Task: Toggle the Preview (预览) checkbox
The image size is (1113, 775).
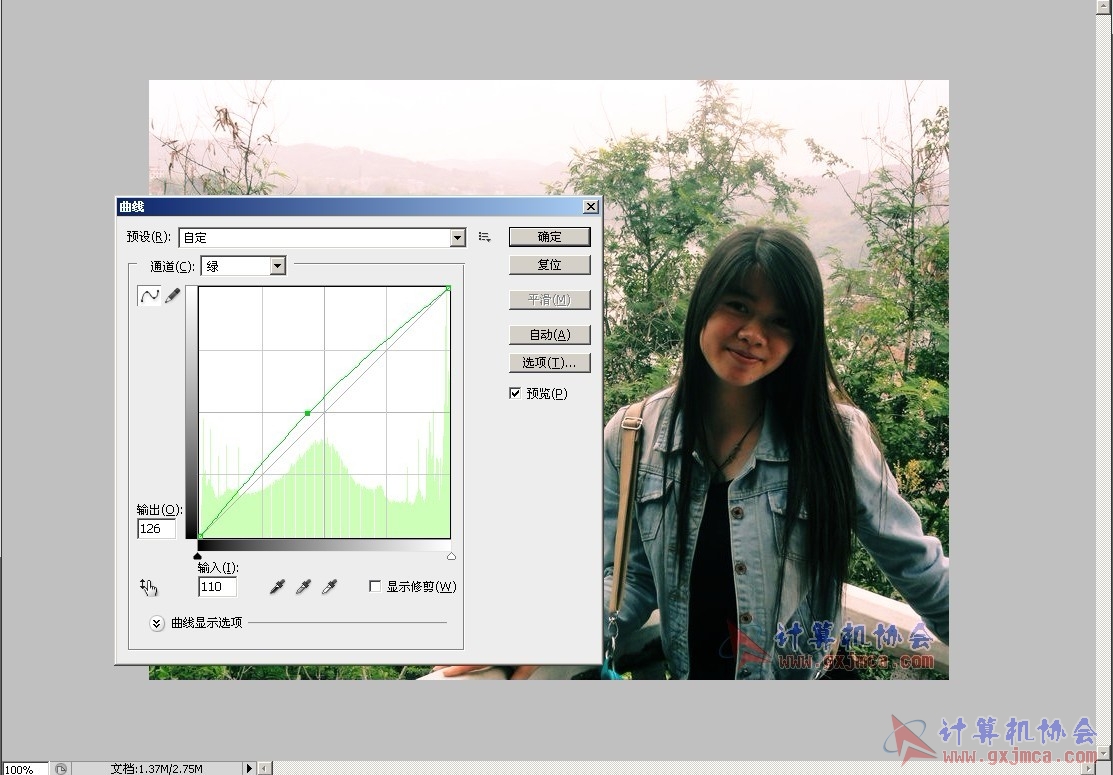Action: pos(515,393)
